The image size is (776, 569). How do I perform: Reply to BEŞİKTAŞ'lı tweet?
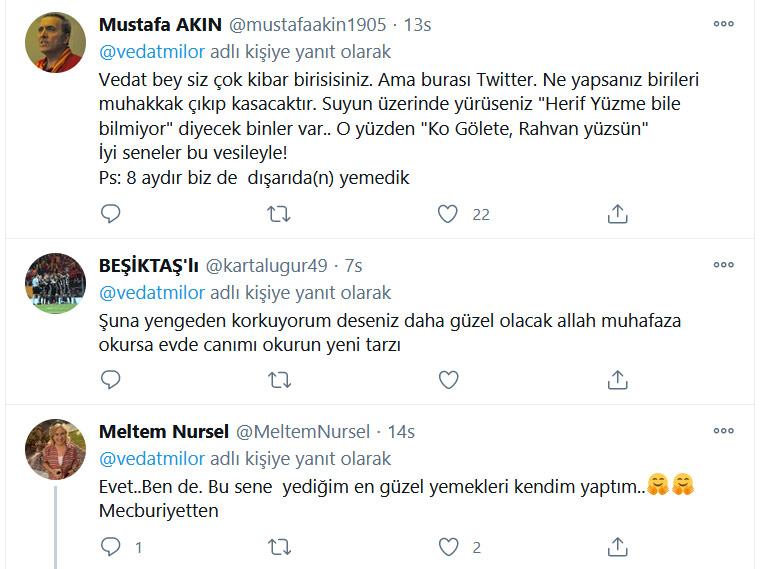coord(110,379)
